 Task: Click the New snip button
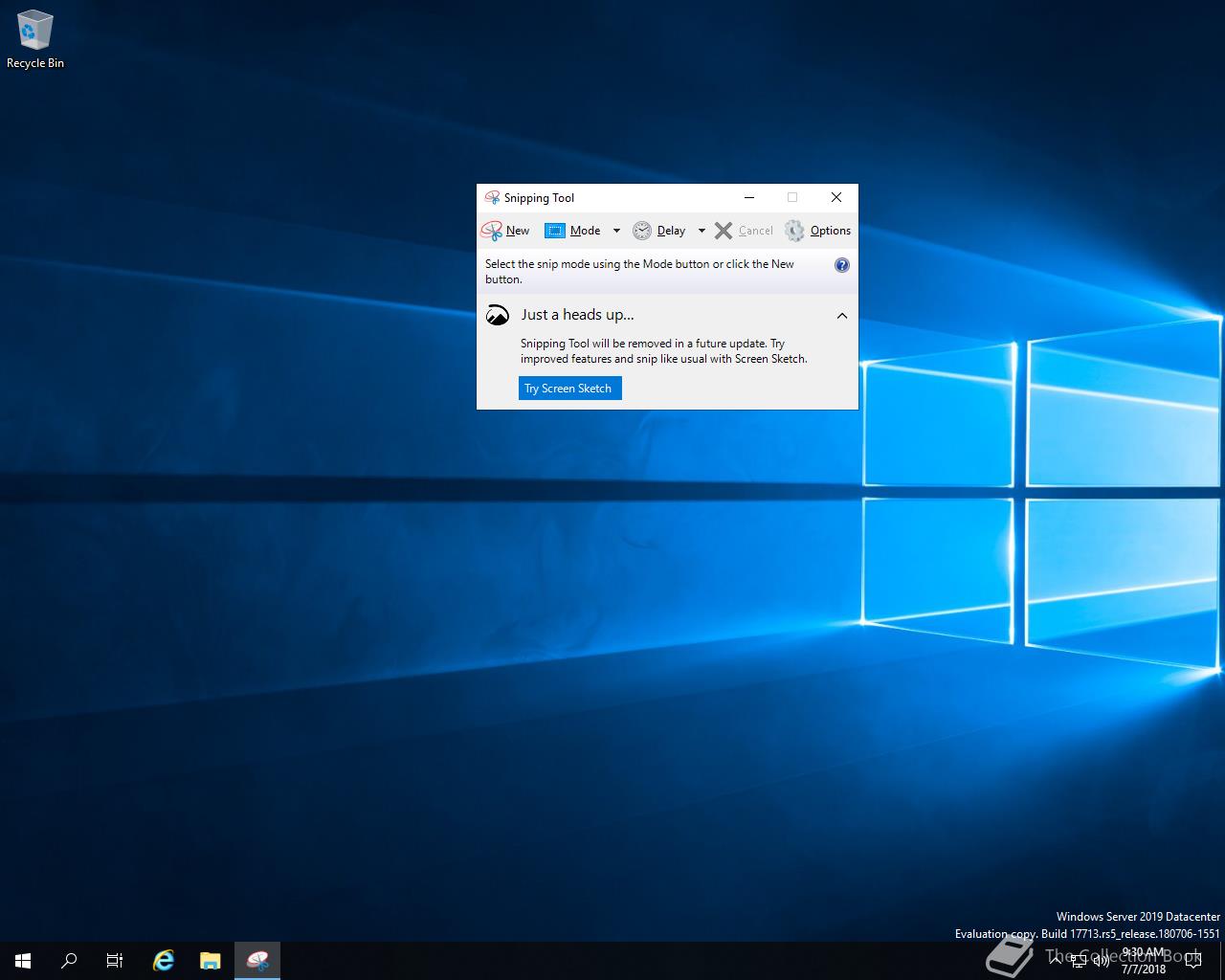[x=505, y=231]
